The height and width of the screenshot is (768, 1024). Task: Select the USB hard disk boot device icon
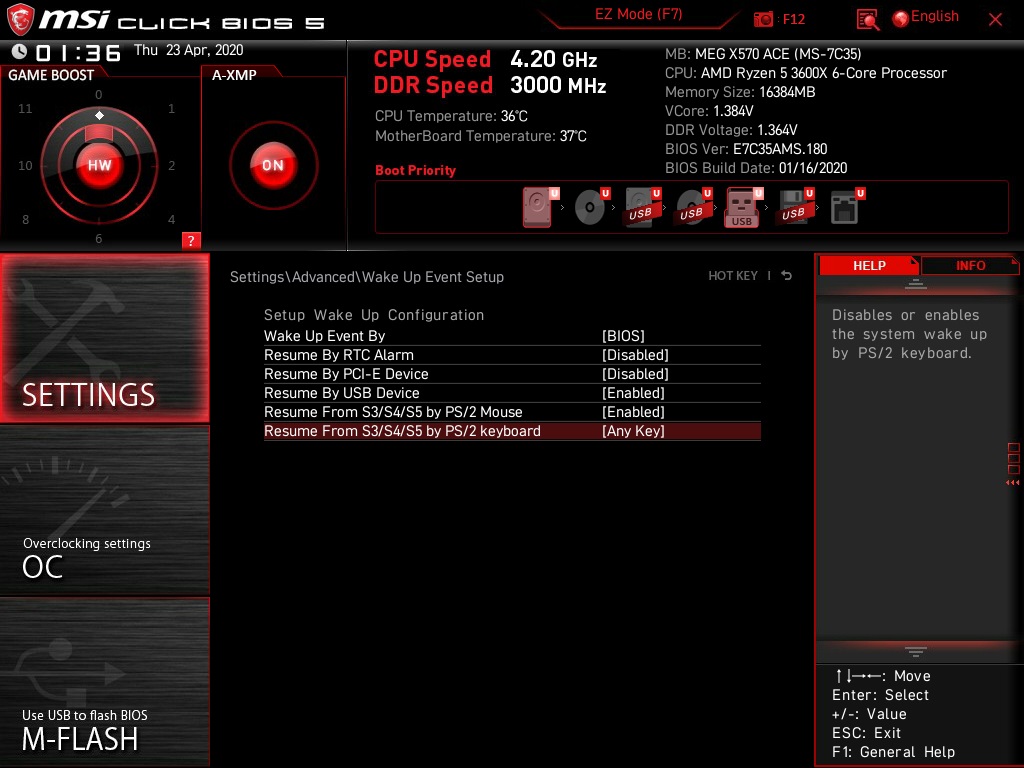641,207
